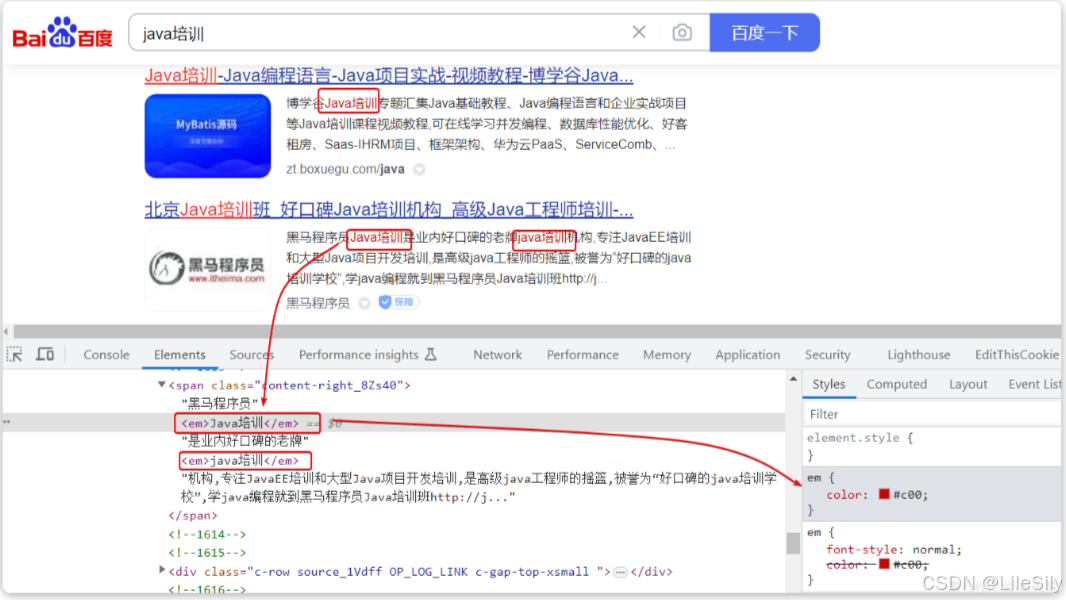Click the round icon after 黑马程序员 source

pyautogui.click(x=364, y=303)
